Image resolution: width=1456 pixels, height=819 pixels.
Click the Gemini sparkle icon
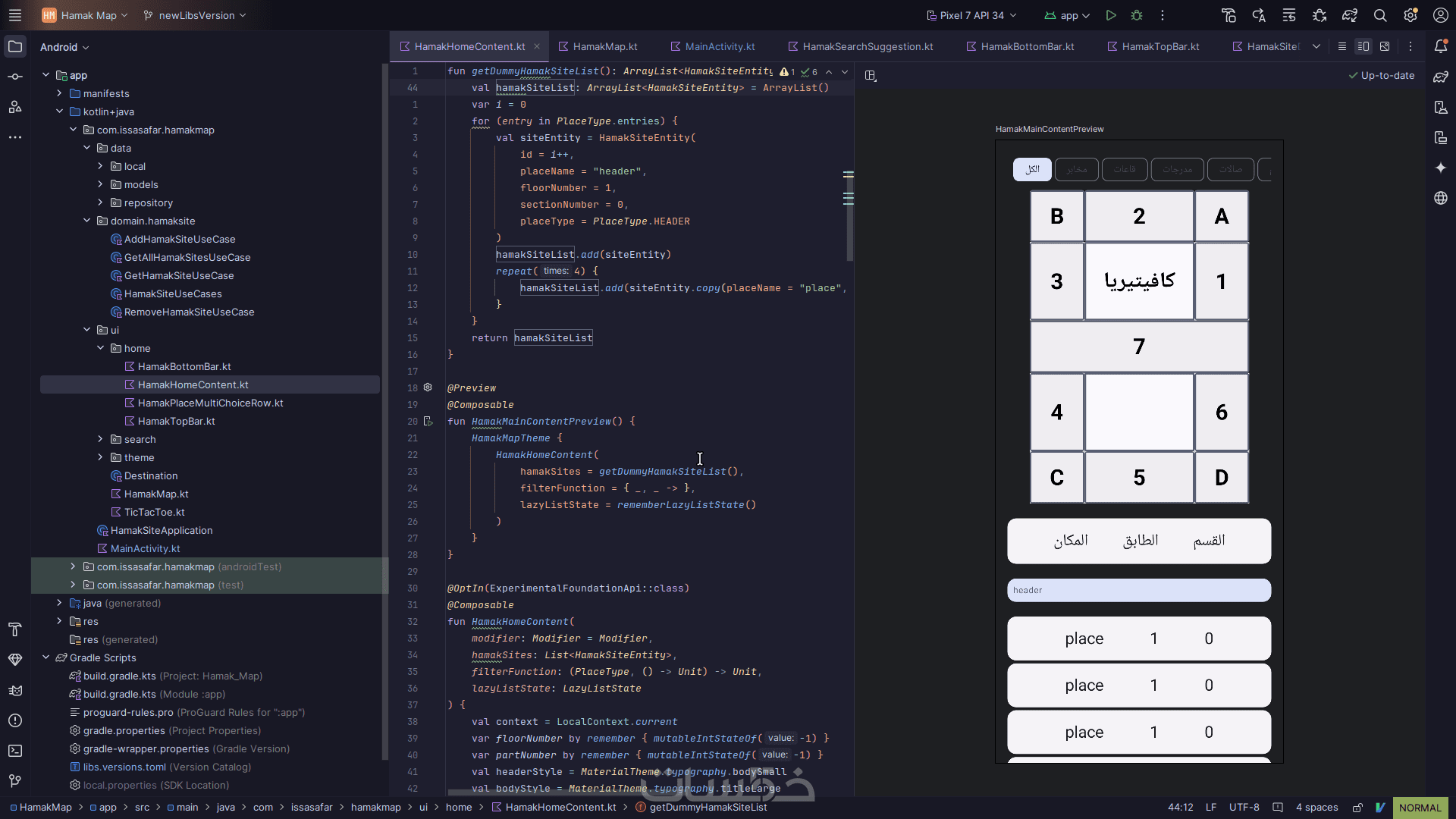tap(1441, 168)
